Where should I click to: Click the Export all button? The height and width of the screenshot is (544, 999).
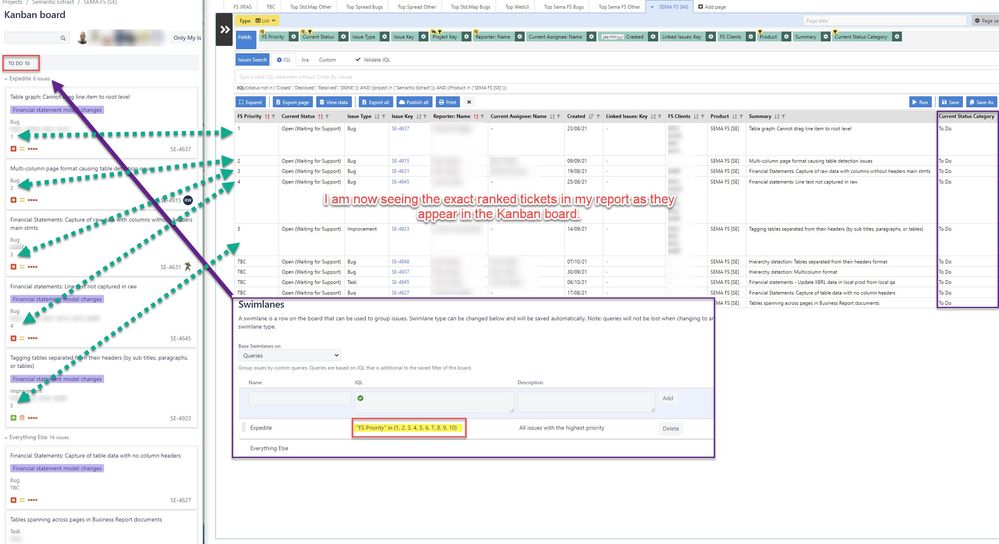pos(375,102)
